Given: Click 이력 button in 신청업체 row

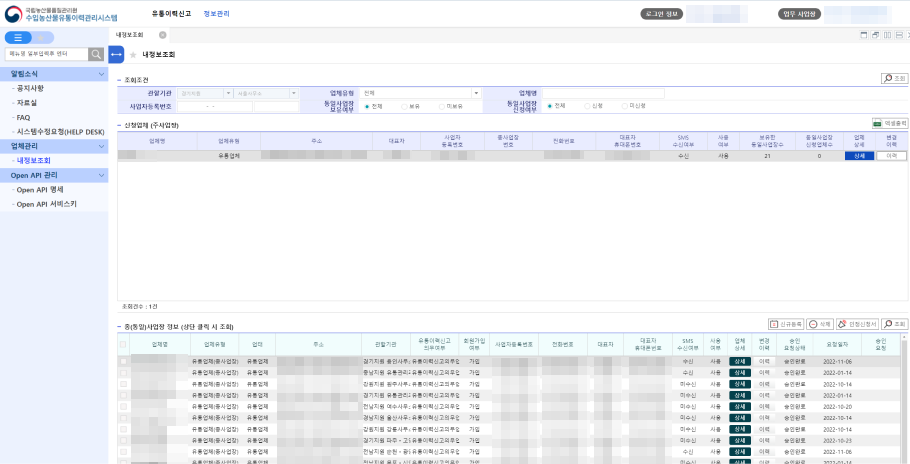Looking at the screenshot, I should (891, 156).
